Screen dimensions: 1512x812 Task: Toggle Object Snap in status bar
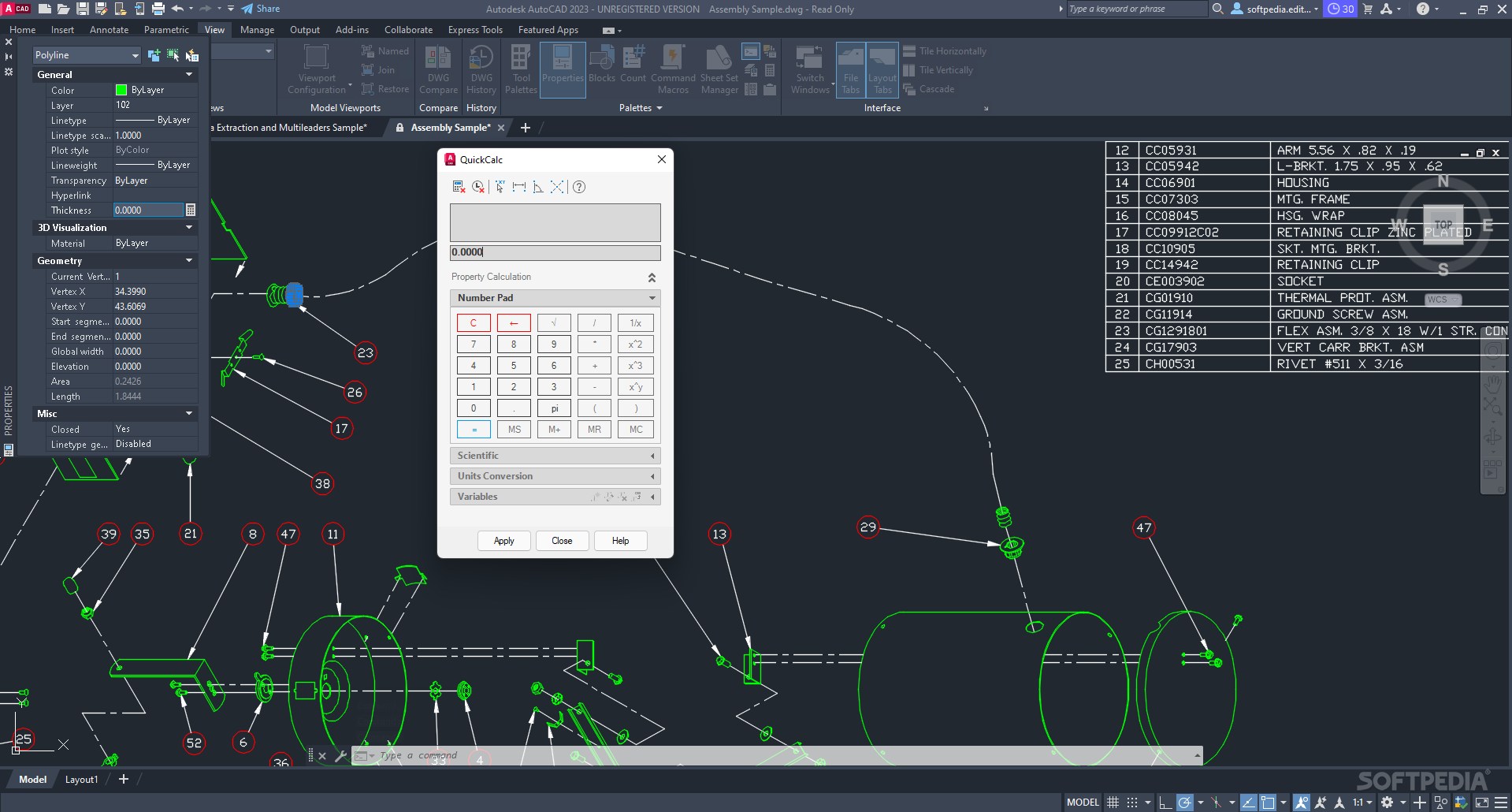(1268, 803)
